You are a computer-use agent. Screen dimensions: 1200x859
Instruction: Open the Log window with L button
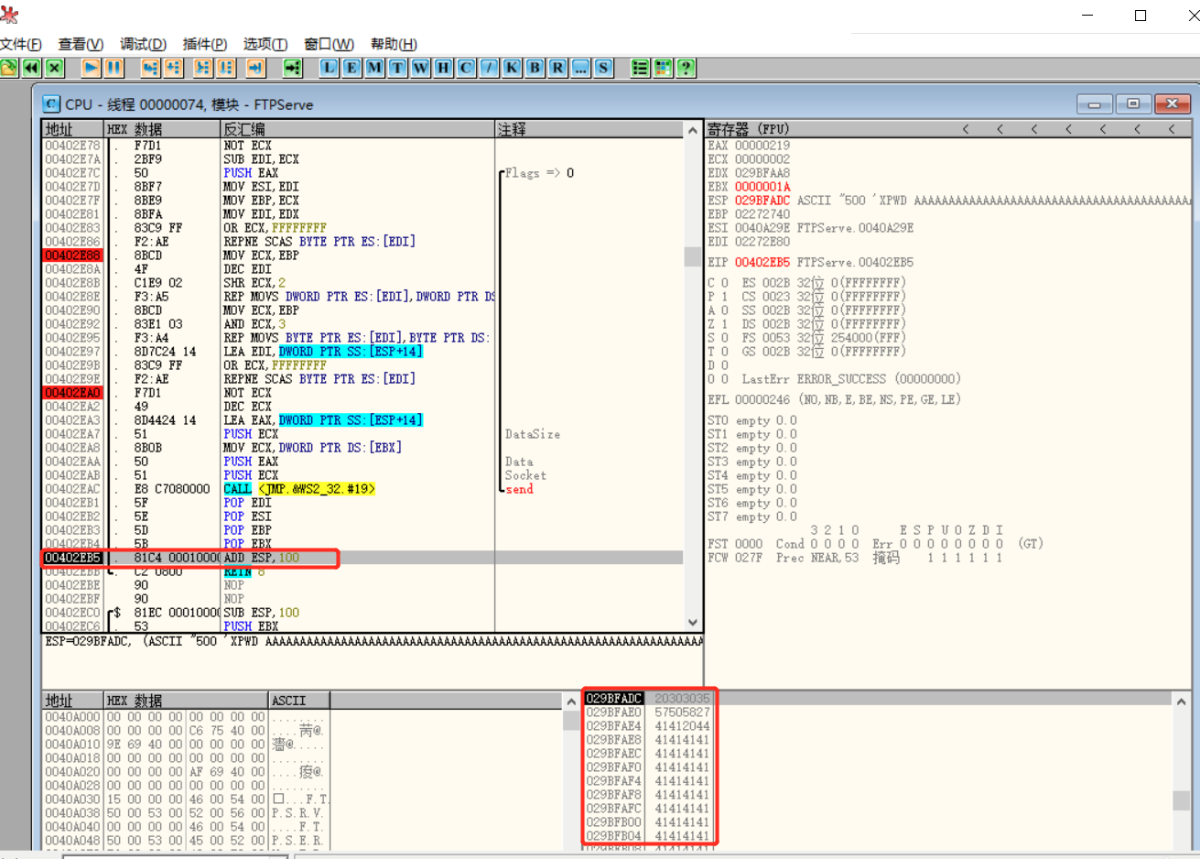click(x=330, y=68)
